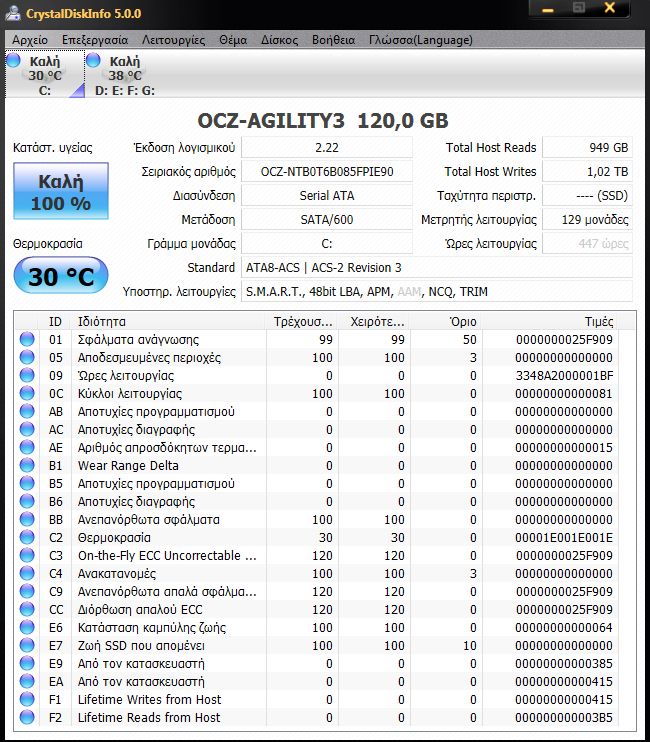Select the Ανακατανομές attribute name
This screenshot has height=742, width=650.
pyautogui.click(x=116, y=574)
